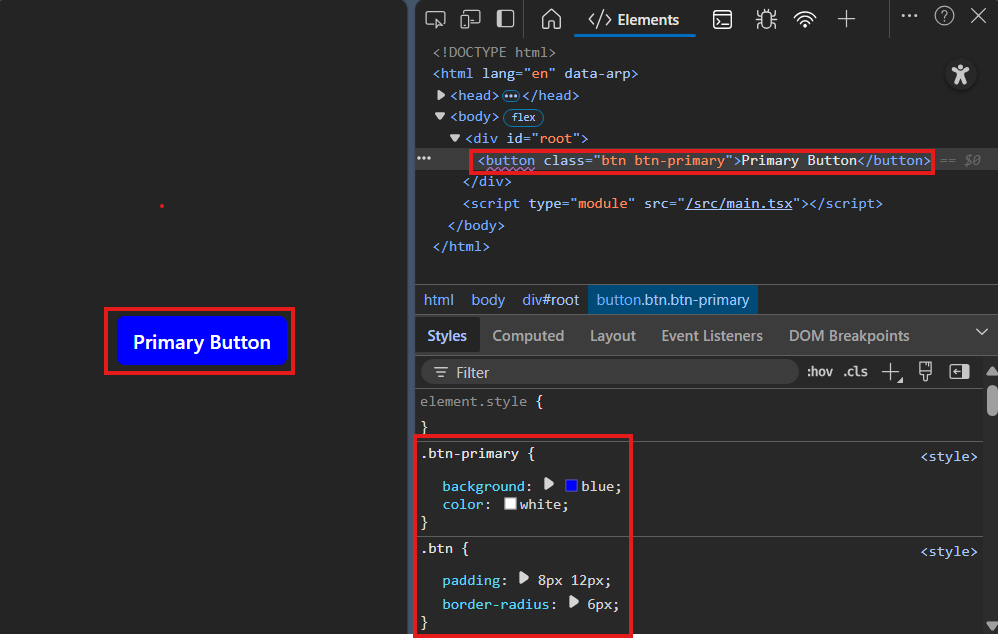Open the white color swatch
The width and height of the screenshot is (998, 639).
[510, 503]
